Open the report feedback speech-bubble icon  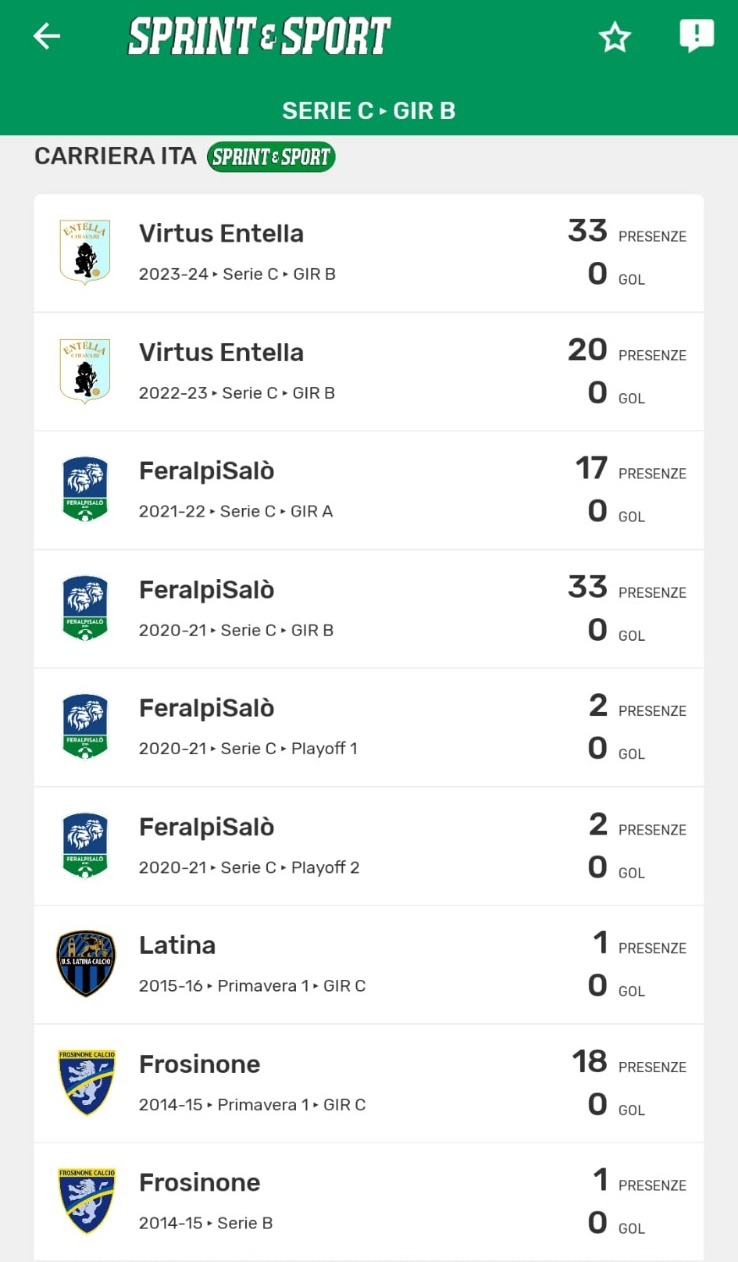click(696, 36)
